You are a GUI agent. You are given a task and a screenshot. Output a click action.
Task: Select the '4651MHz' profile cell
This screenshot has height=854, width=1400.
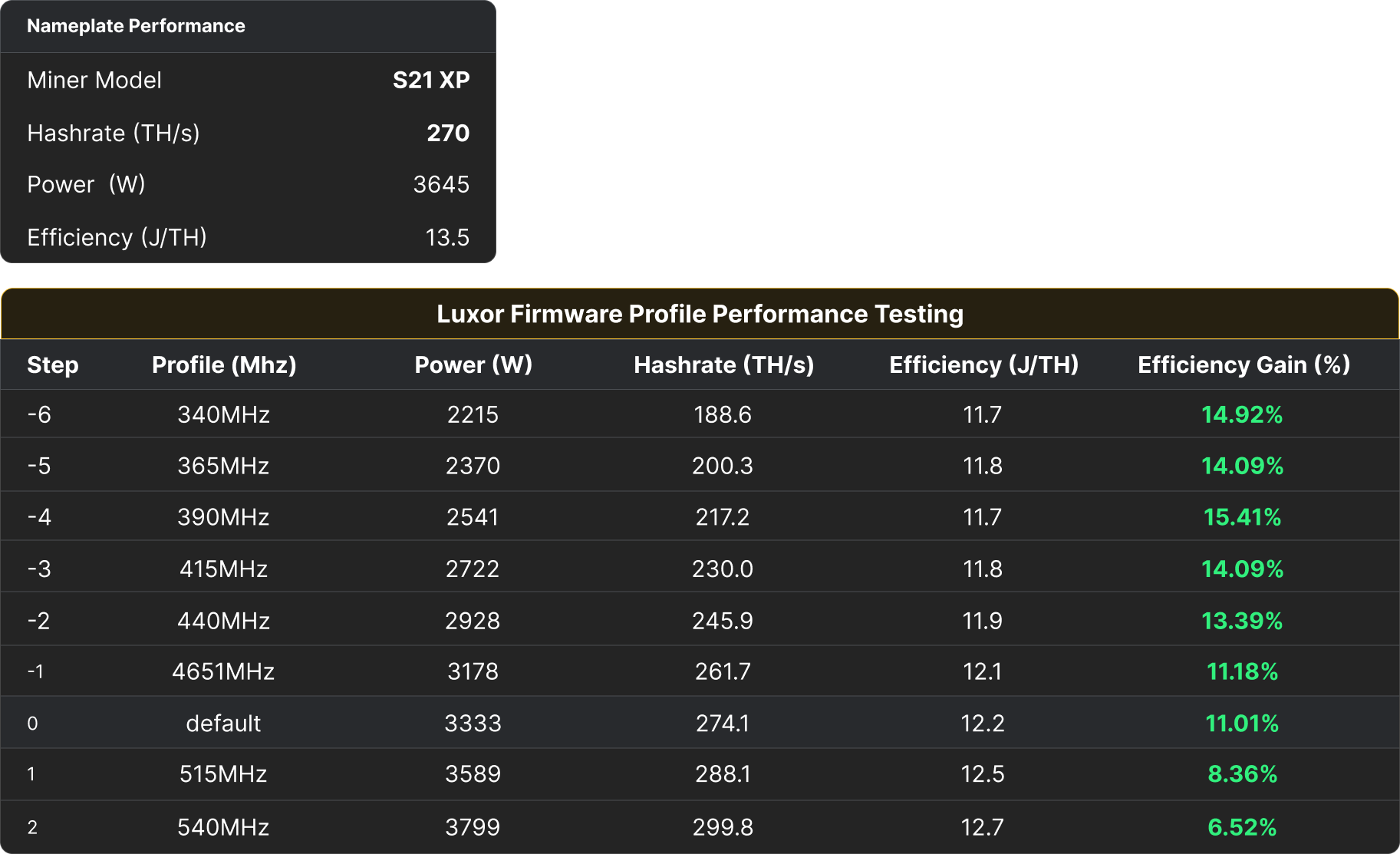(x=223, y=671)
